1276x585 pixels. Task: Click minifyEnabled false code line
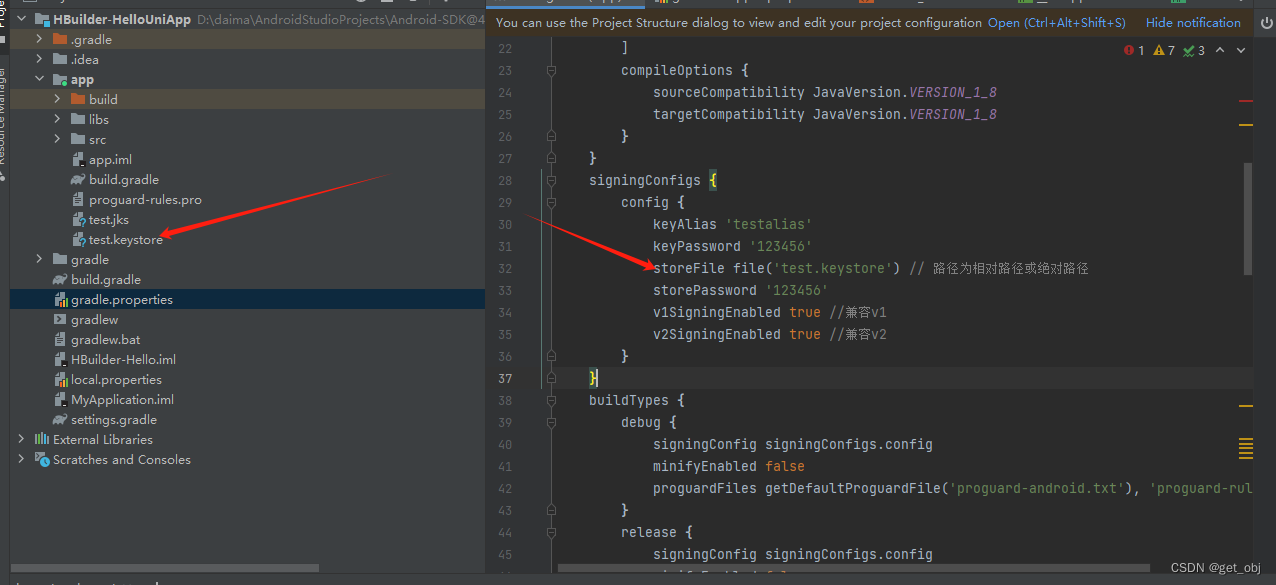point(729,466)
